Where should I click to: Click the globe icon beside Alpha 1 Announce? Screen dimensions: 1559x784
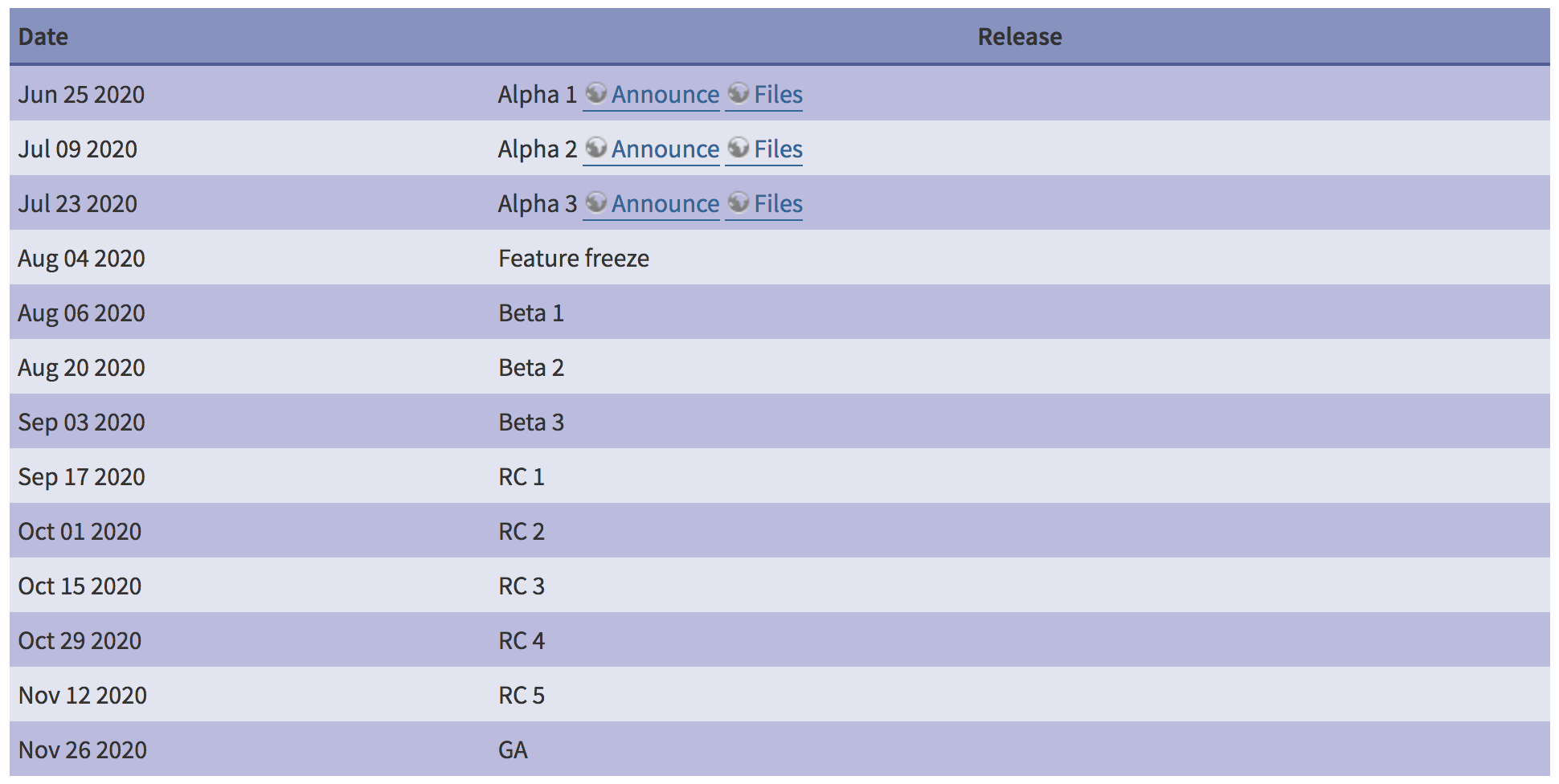[595, 93]
